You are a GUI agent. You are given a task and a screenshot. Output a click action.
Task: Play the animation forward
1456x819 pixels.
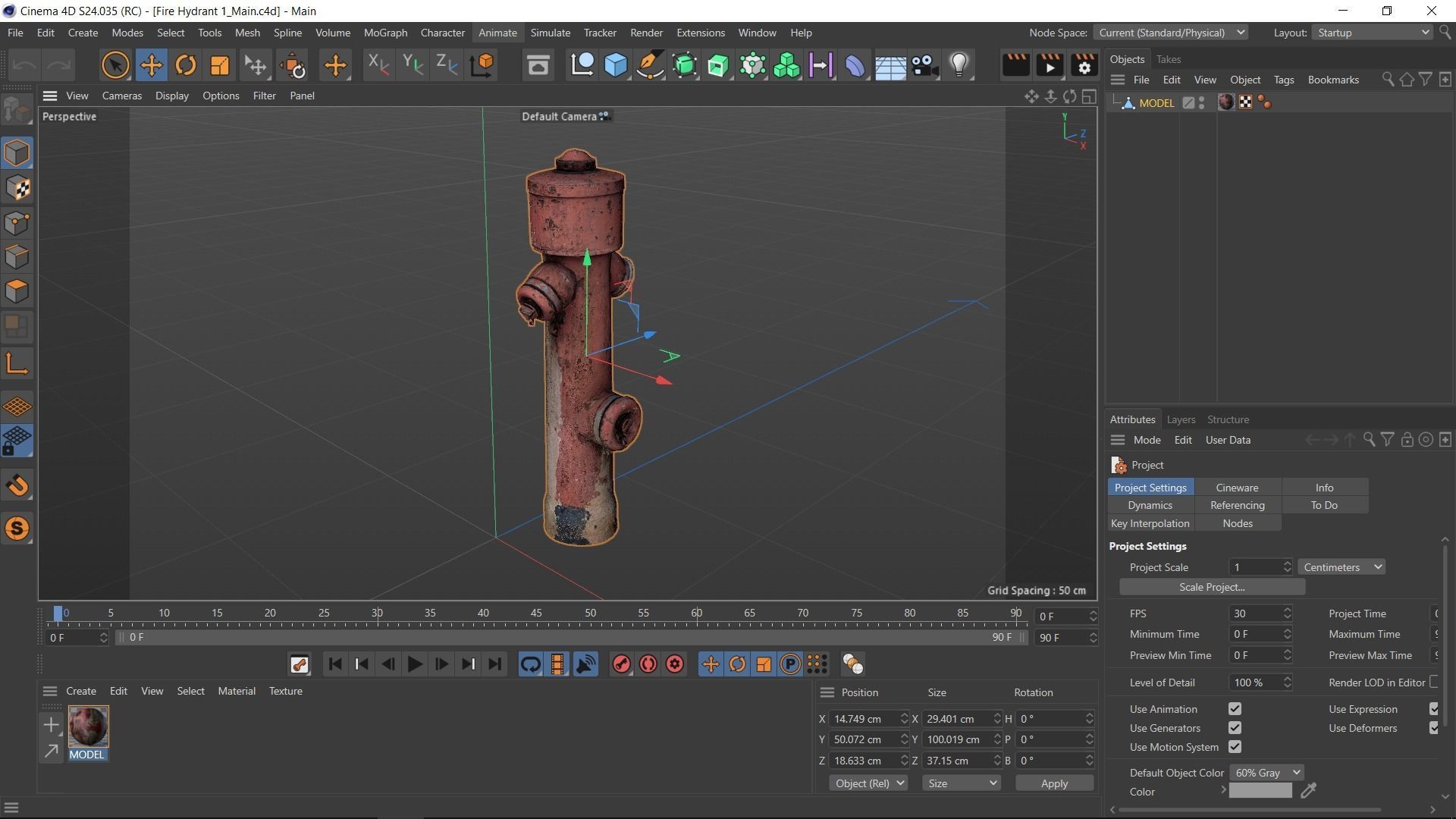(x=414, y=665)
